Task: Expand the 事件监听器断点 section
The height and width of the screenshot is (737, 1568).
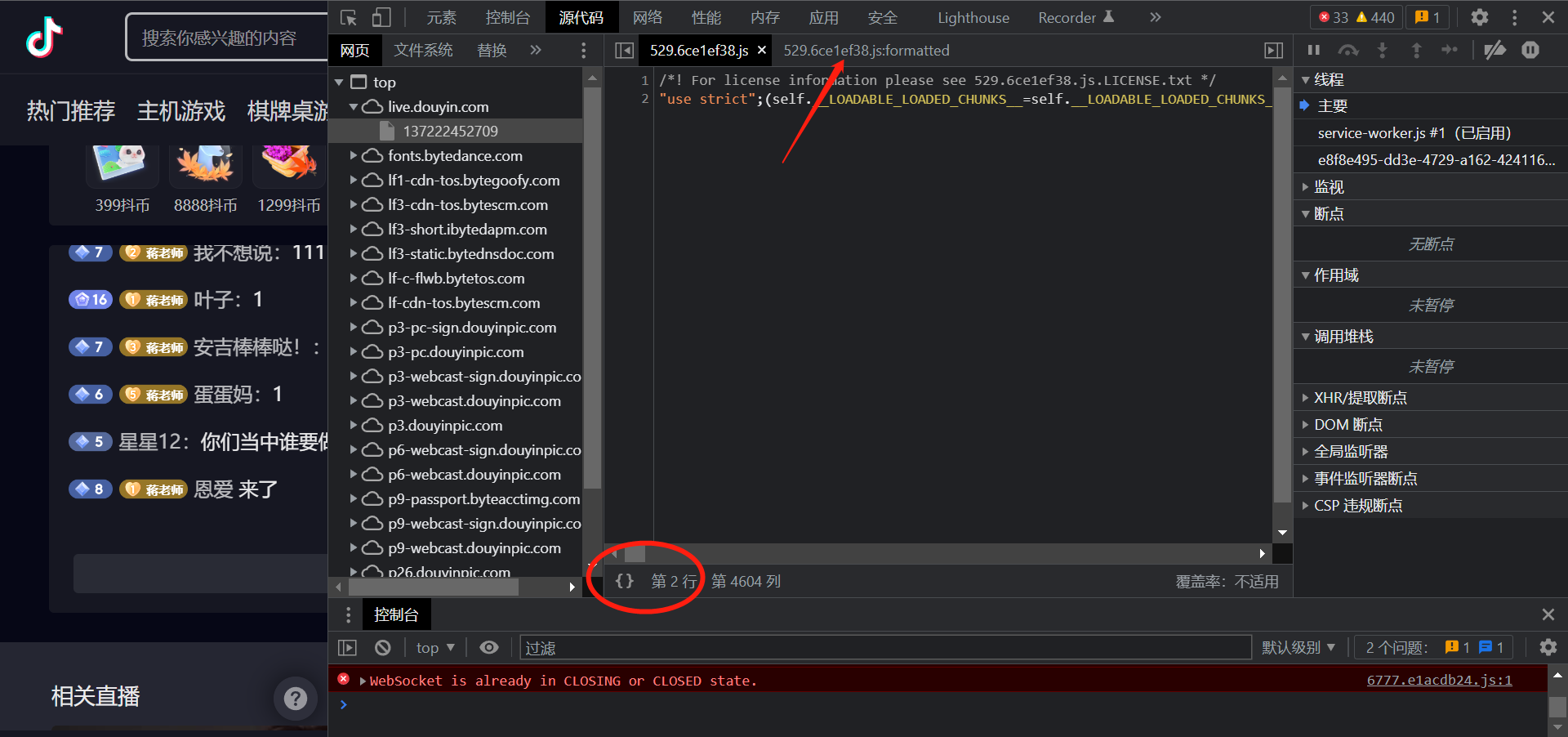Action: pyautogui.click(x=1305, y=479)
